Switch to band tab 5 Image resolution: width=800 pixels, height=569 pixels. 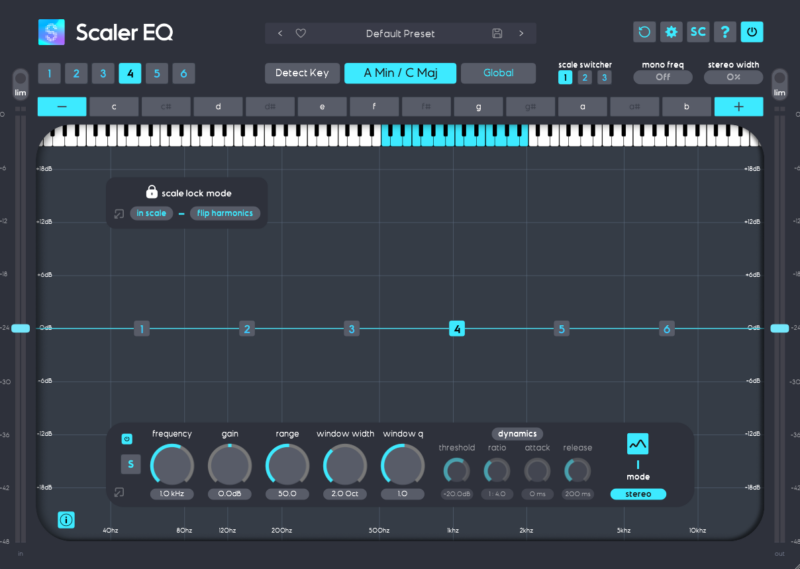156,73
